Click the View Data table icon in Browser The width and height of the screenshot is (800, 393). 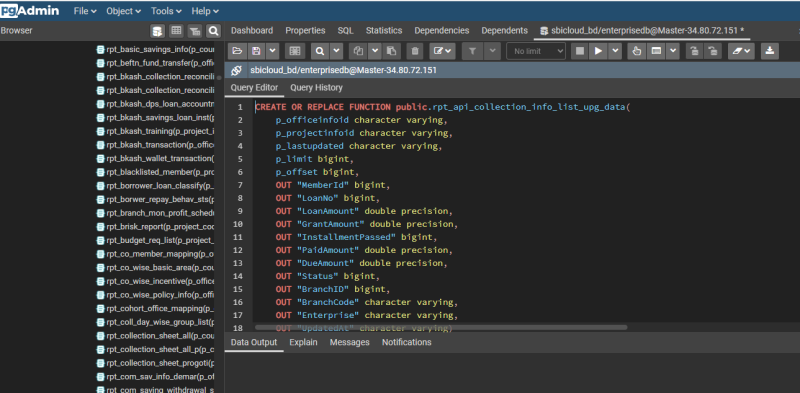[176, 31]
